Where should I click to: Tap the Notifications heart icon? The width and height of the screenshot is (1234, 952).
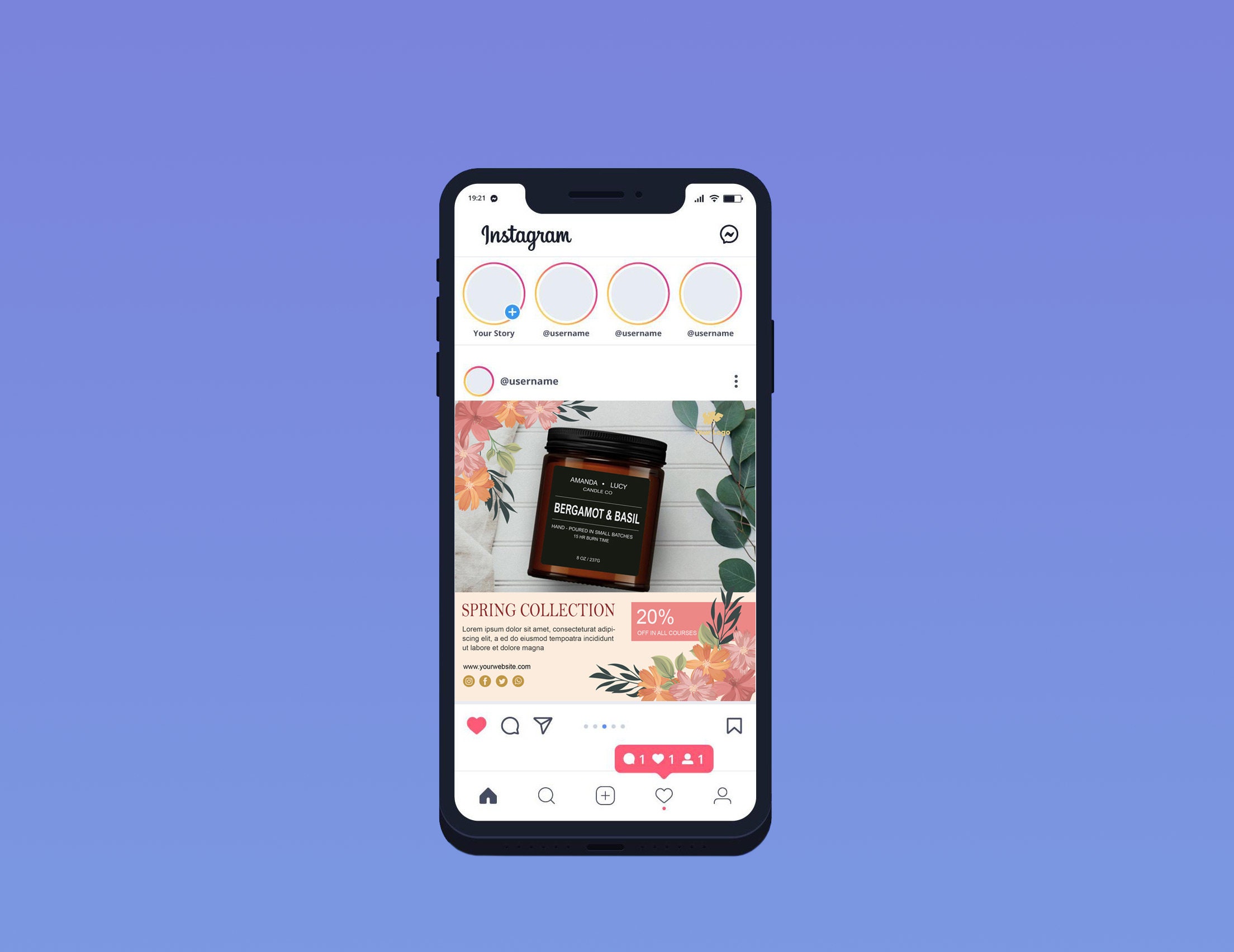point(663,795)
